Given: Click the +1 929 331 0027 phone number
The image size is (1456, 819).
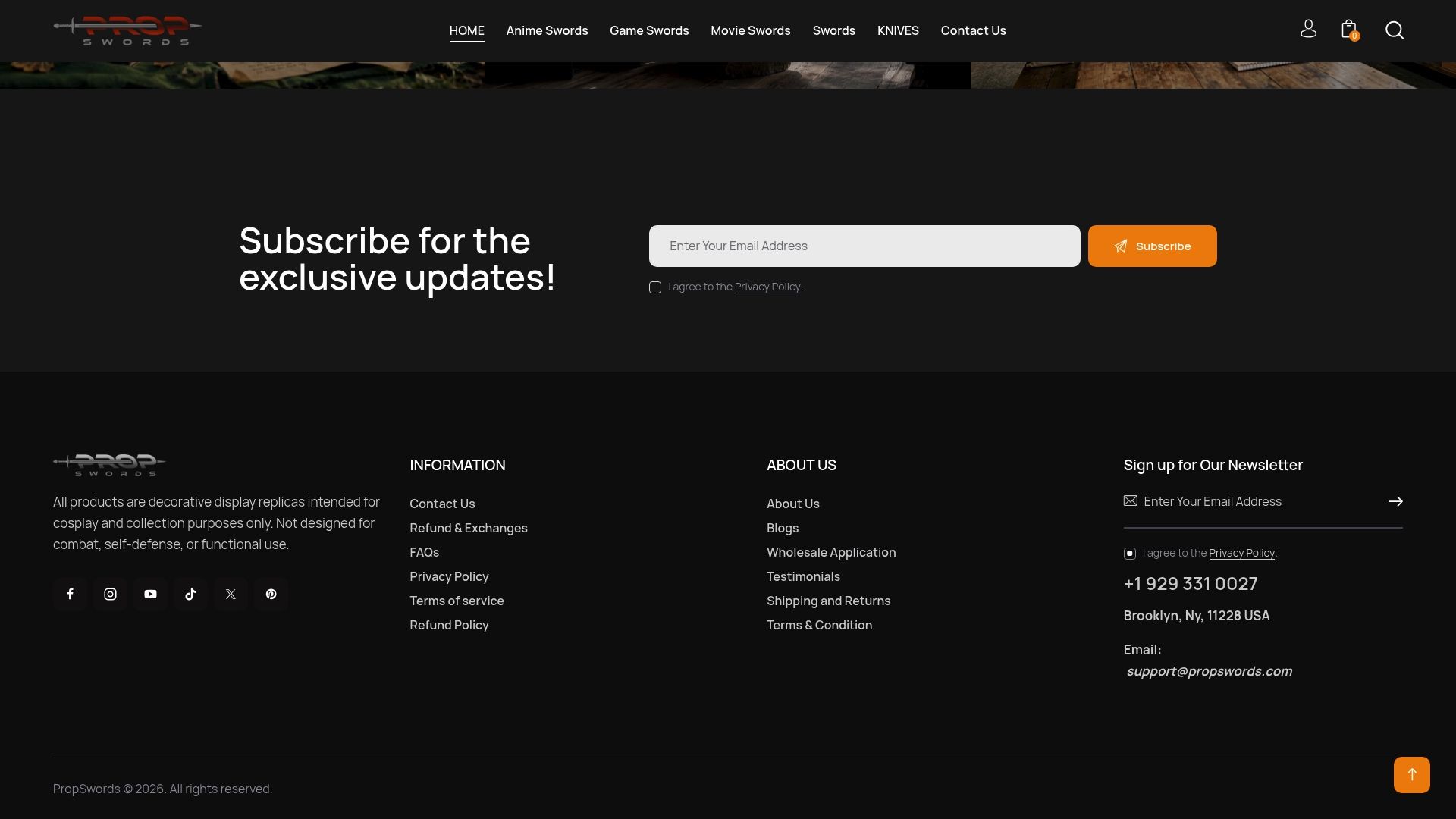Looking at the screenshot, I should coord(1191,583).
